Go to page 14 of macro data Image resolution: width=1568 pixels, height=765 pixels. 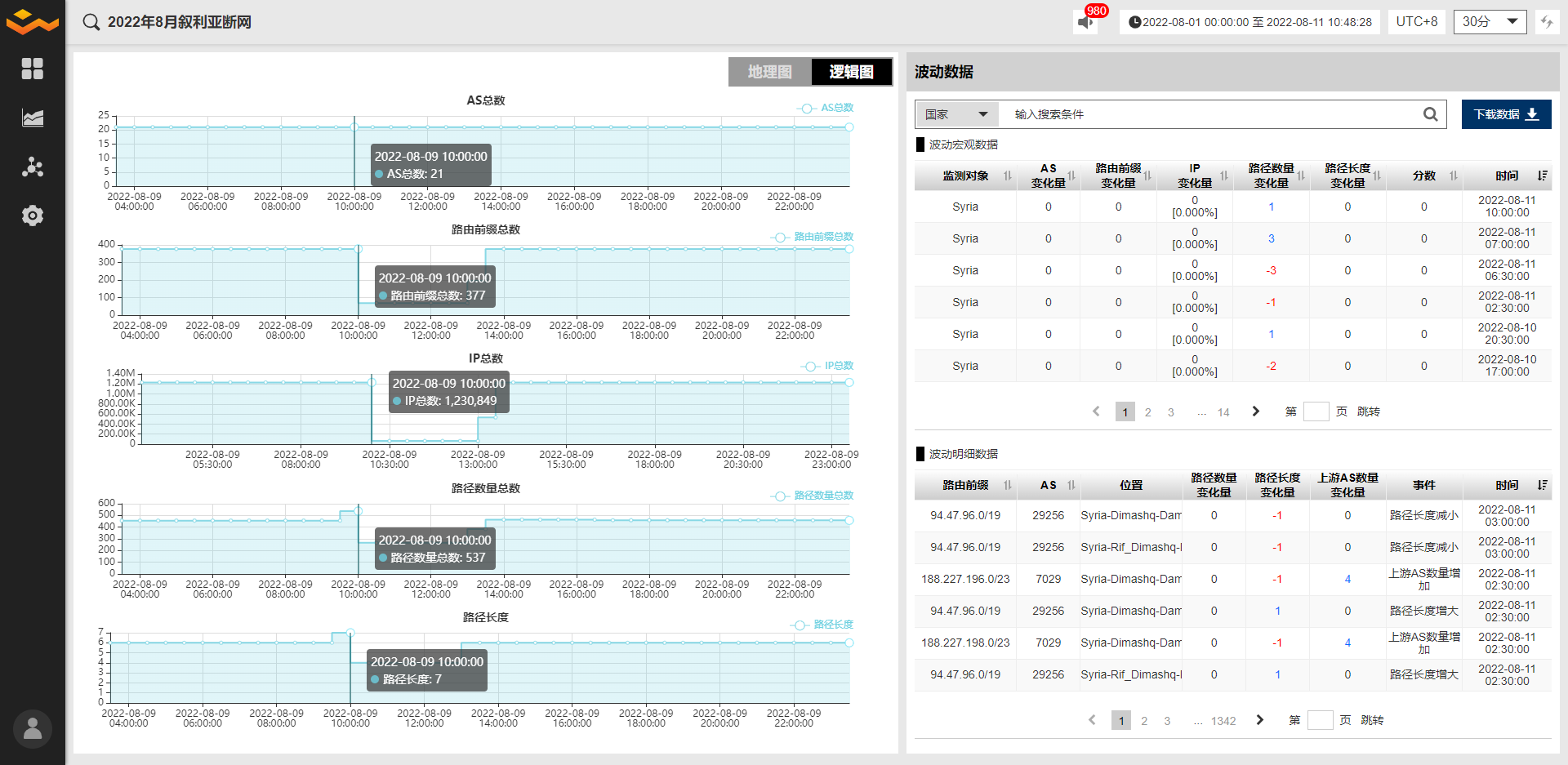(x=1223, y=412)
